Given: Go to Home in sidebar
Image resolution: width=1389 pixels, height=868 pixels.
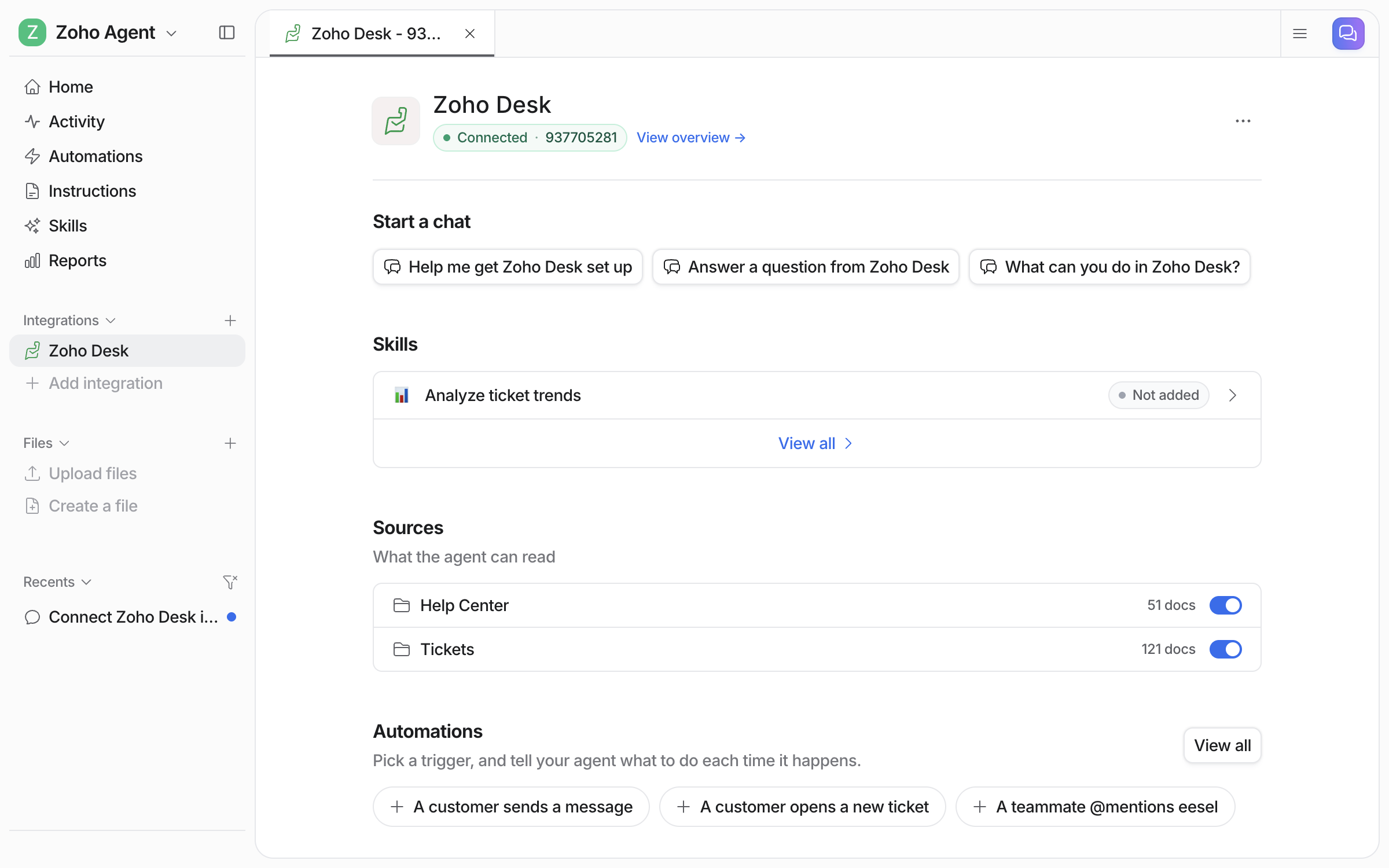Looking at the screenshot, I should [127, 87].
